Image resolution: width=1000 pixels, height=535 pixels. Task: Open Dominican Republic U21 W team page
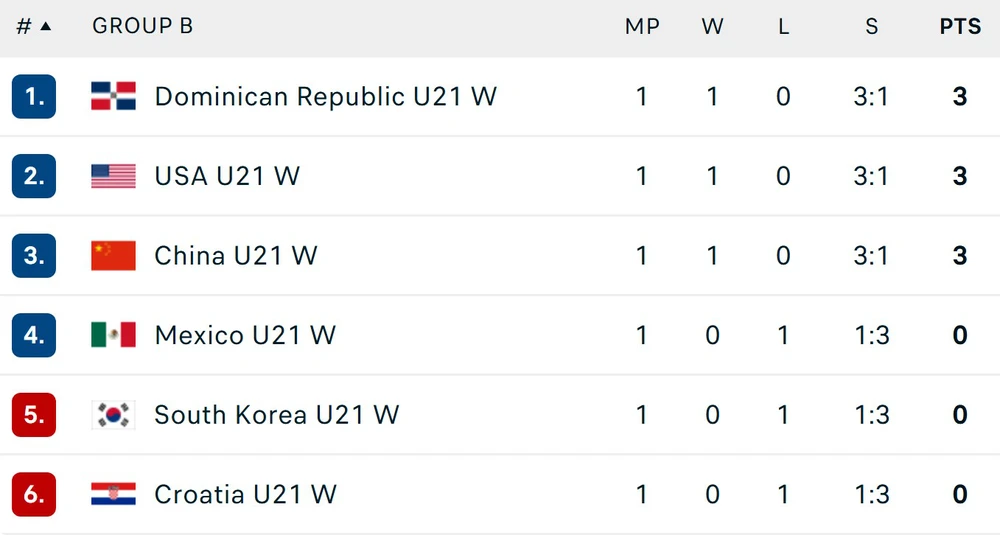[x=325, y=96]
